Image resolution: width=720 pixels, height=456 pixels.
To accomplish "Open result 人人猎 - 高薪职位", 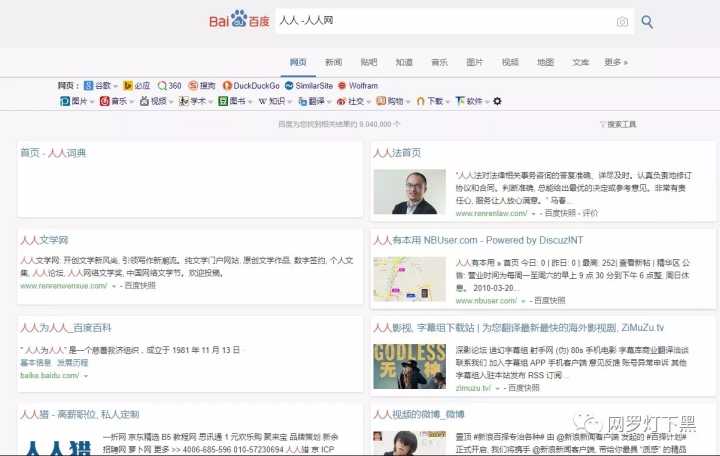I will click(79, 415).
